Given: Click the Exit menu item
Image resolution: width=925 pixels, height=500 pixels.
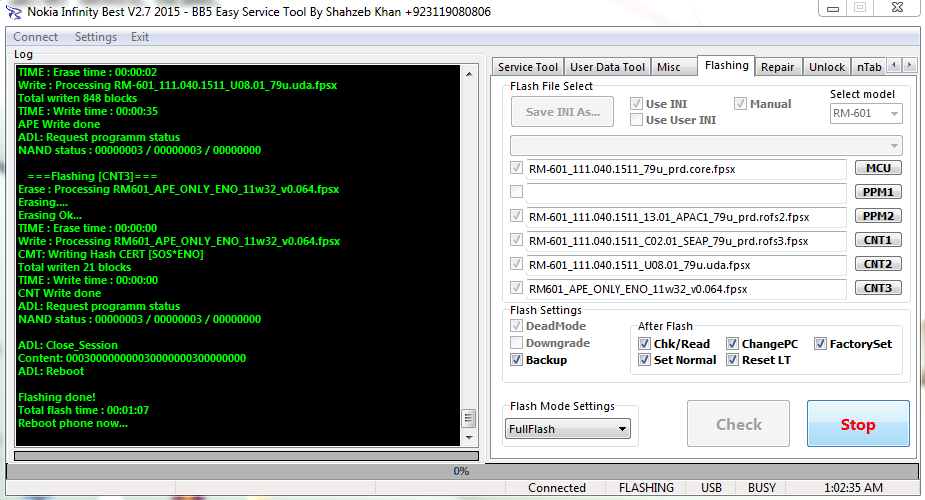Looking at the screenshot, I should point(140,37).
